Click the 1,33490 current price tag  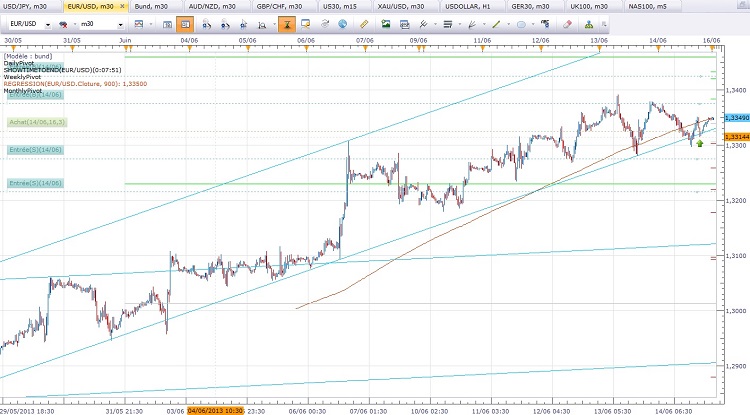click(737, 118)
